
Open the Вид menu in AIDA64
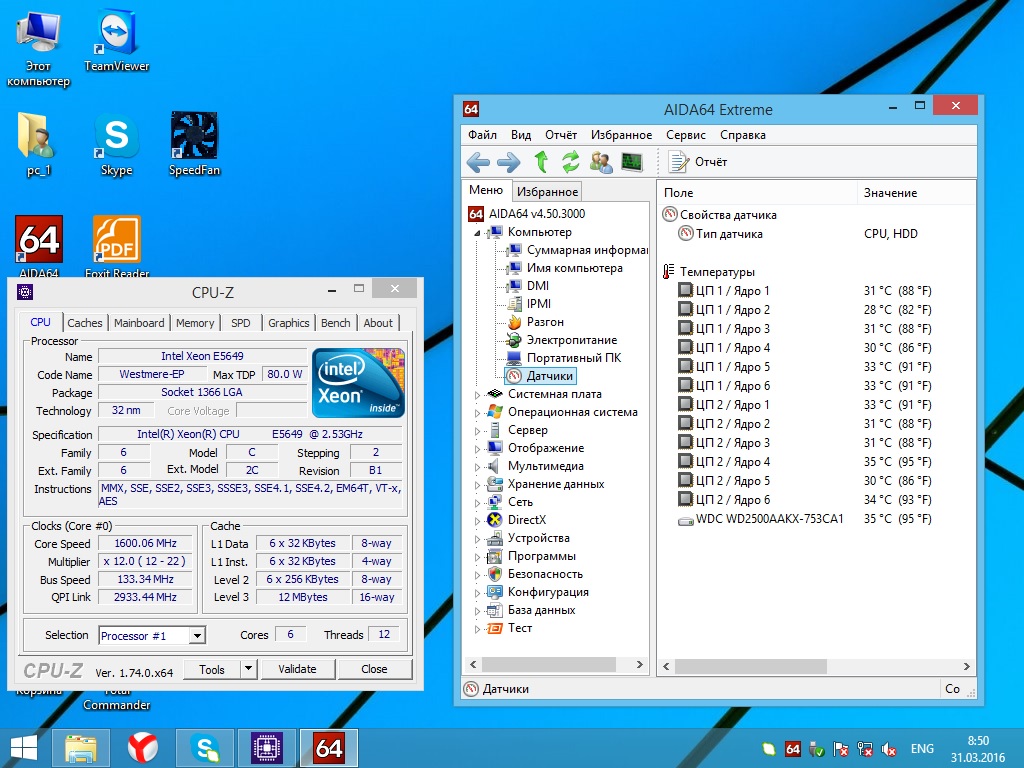click(x=520, y=135)
